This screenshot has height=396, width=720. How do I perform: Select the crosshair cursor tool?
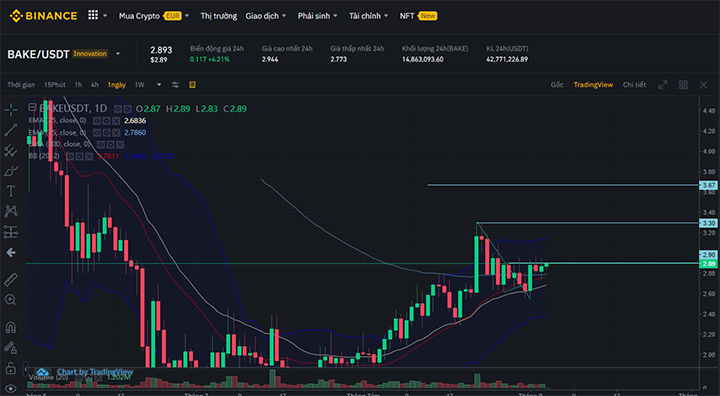pyautogui.click(x=11, y=109)
